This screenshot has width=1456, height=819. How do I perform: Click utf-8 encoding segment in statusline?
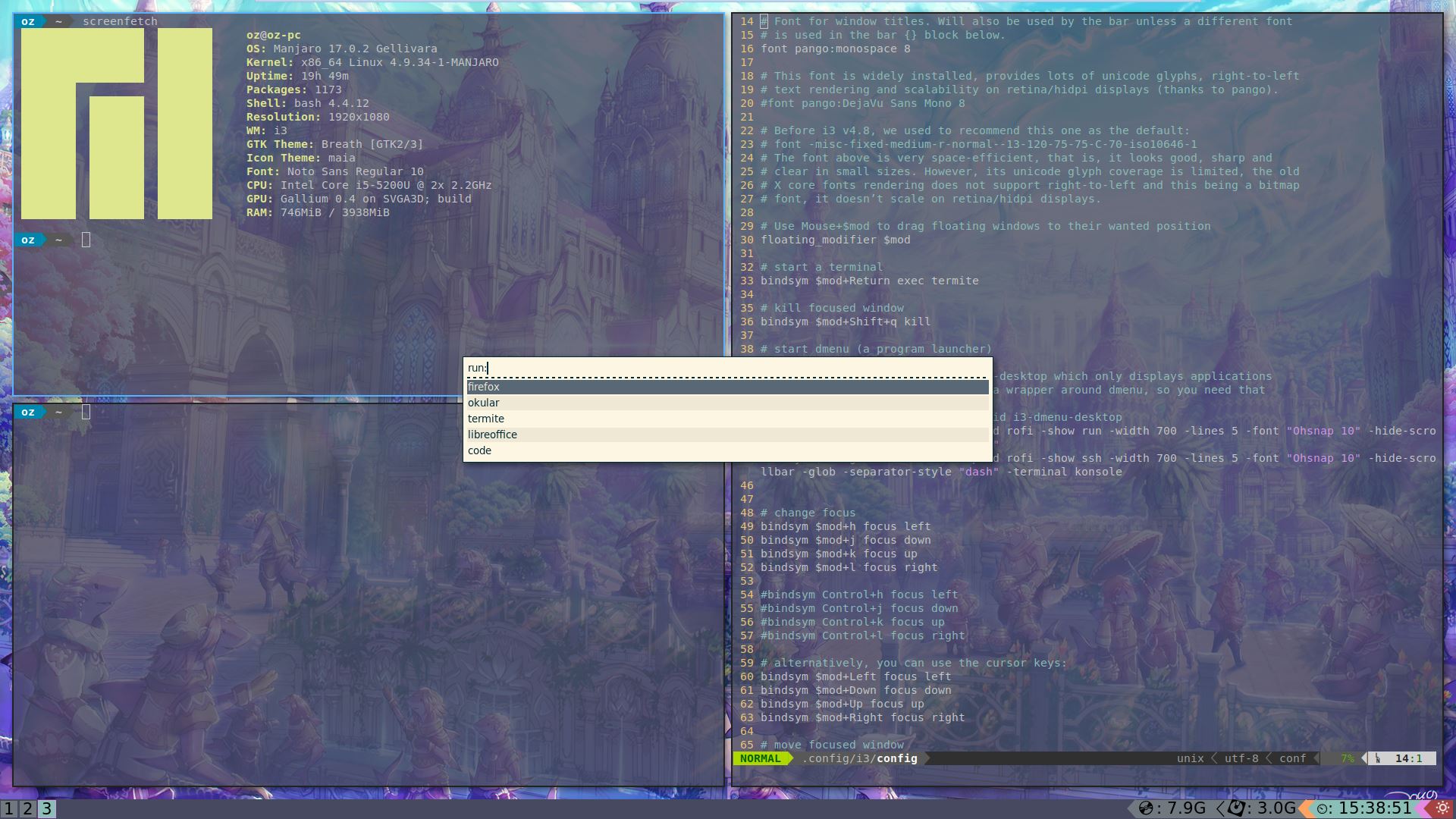(1241, 758)
